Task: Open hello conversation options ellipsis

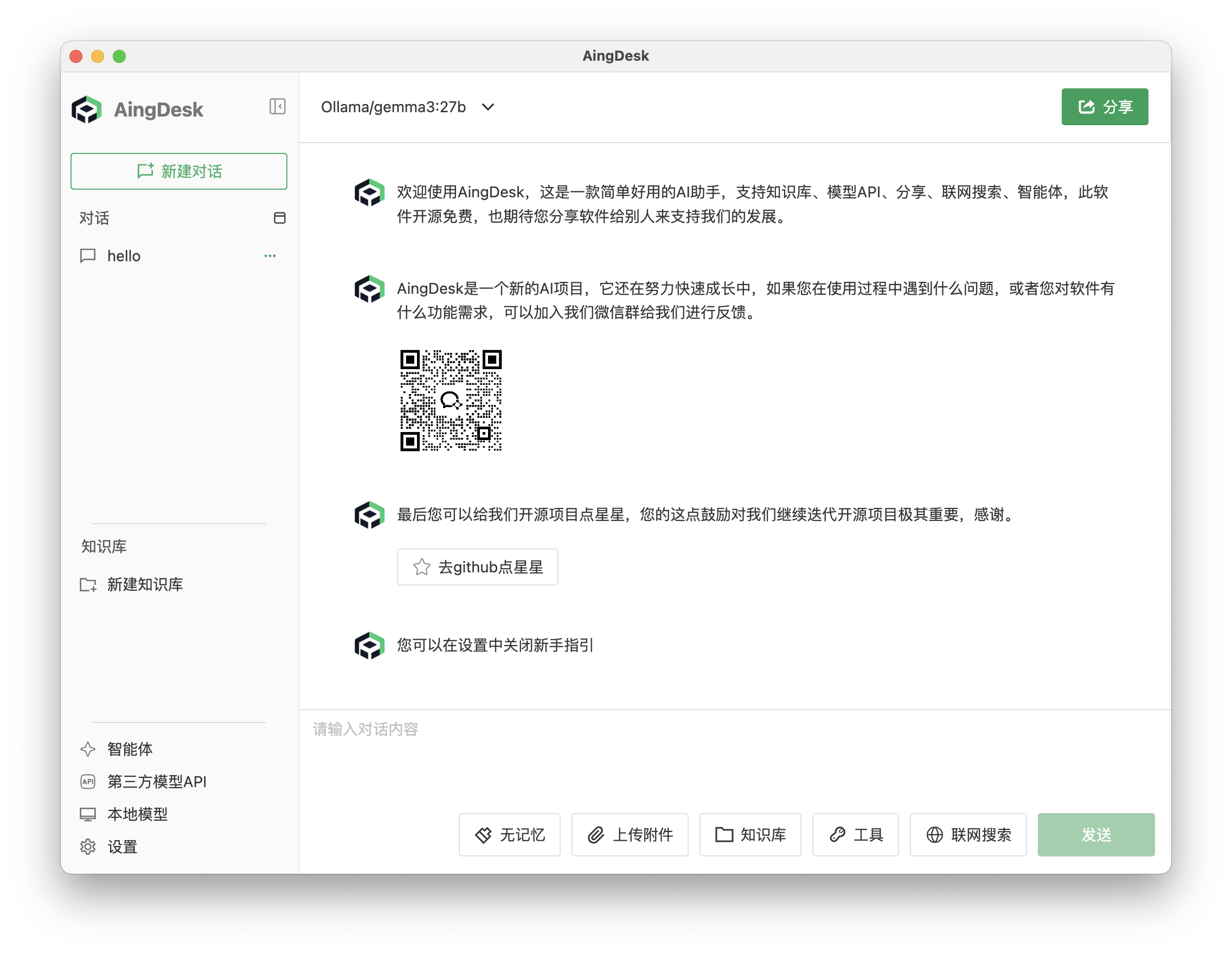Action: pos(269,256)
